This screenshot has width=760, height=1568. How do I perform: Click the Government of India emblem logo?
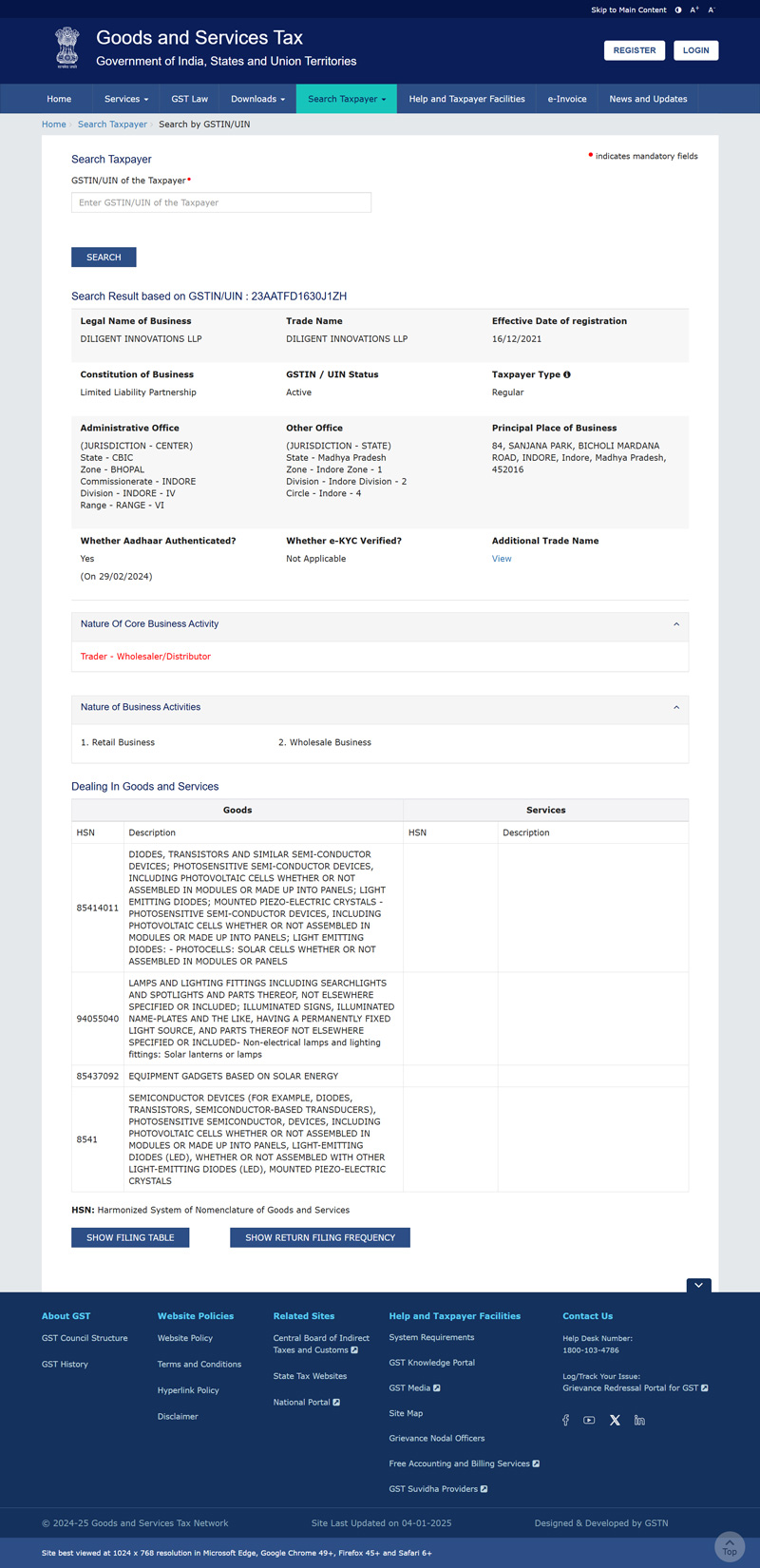tap(67, 48)
